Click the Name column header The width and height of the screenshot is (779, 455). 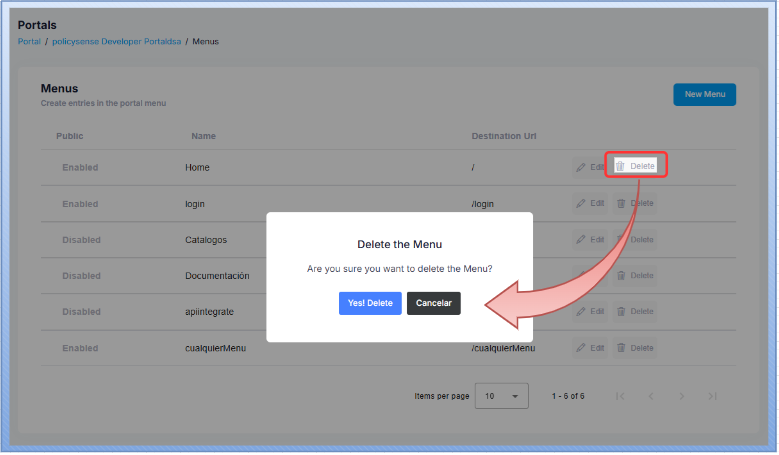click(203, 136)
